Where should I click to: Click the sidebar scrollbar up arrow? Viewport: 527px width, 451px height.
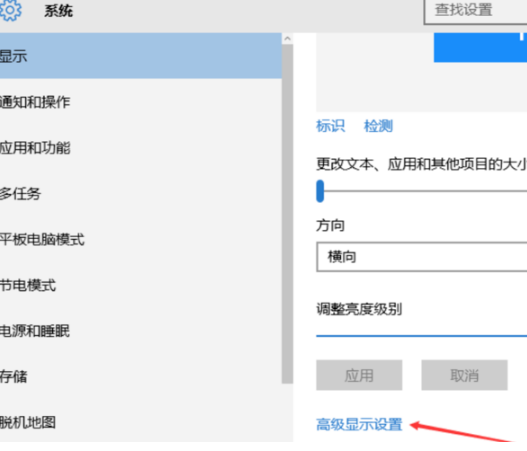tap(287, 39)
